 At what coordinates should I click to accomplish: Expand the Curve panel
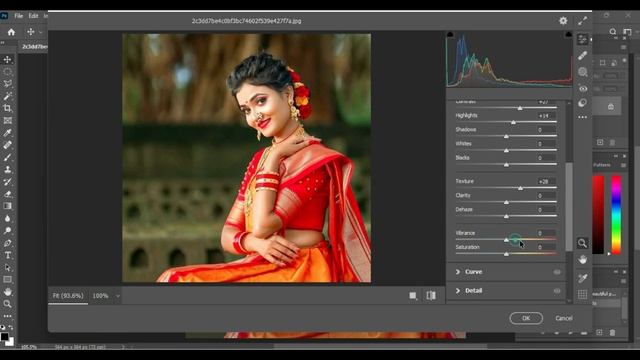click(x=458, y=272)
